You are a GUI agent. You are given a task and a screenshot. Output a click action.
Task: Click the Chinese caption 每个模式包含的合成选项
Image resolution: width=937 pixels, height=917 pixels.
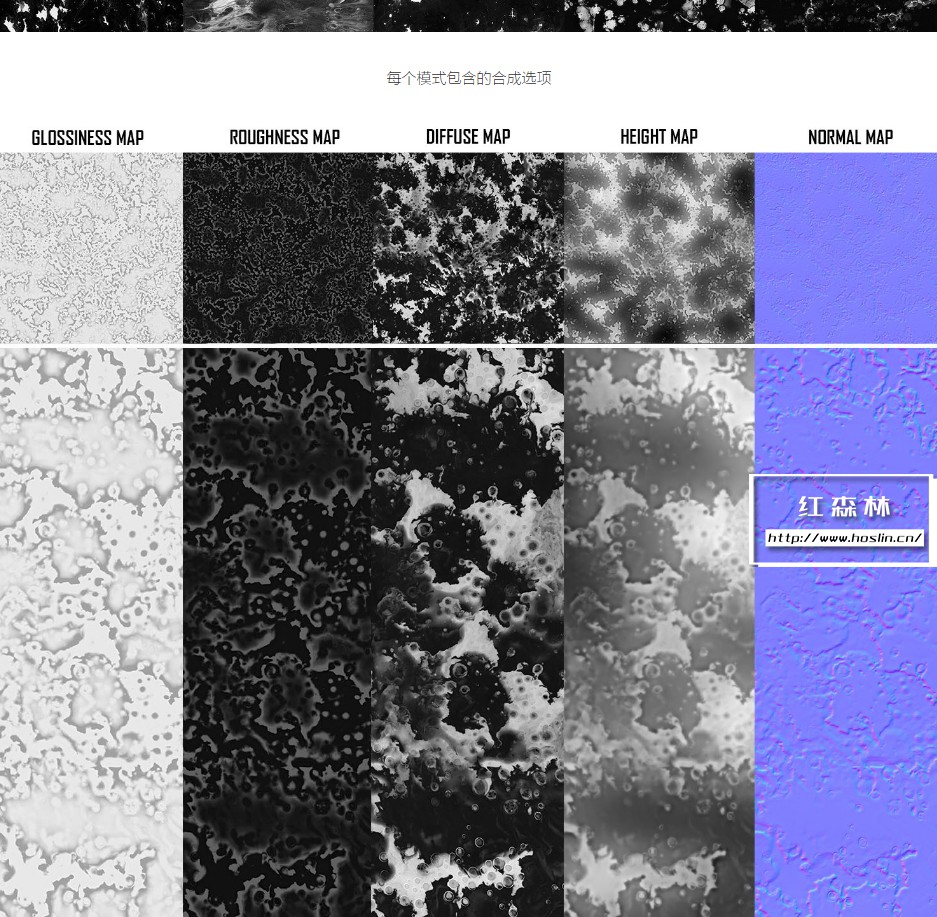tap(468, 78)
